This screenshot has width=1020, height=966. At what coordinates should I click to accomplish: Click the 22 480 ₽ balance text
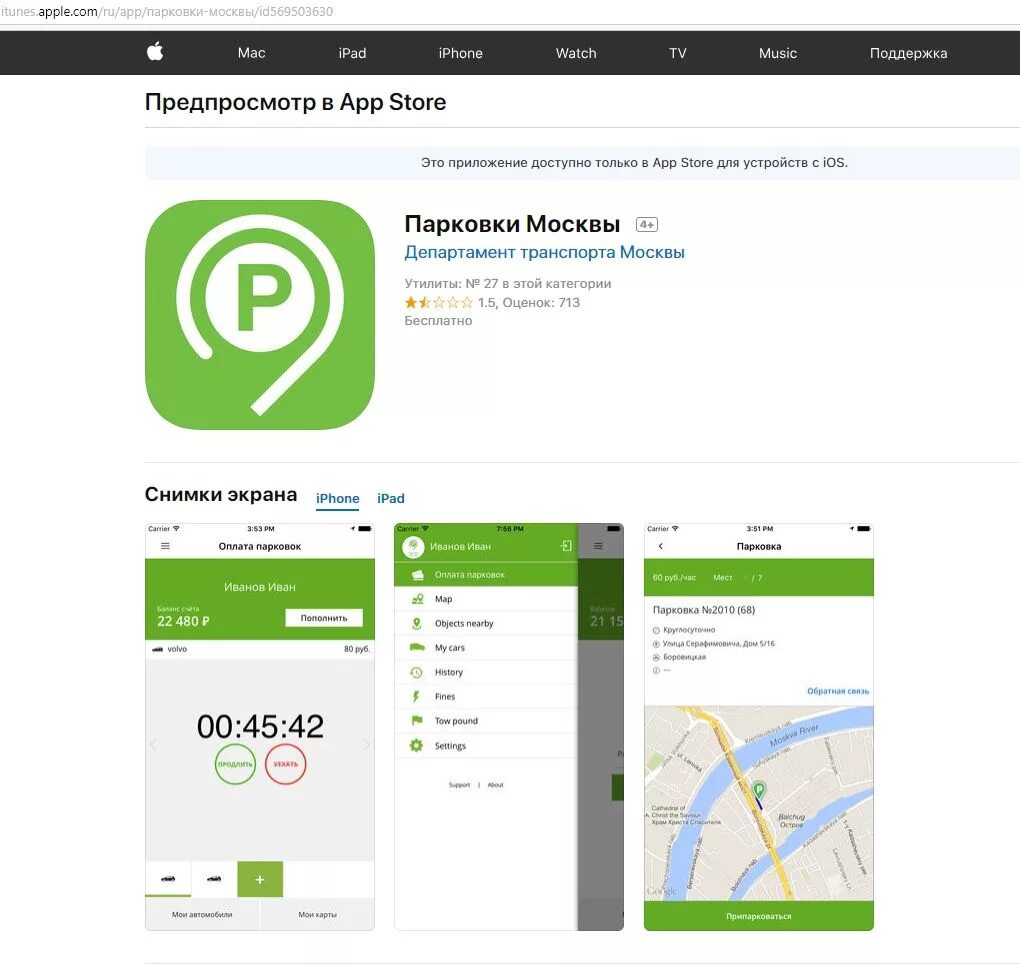(183, 621)
